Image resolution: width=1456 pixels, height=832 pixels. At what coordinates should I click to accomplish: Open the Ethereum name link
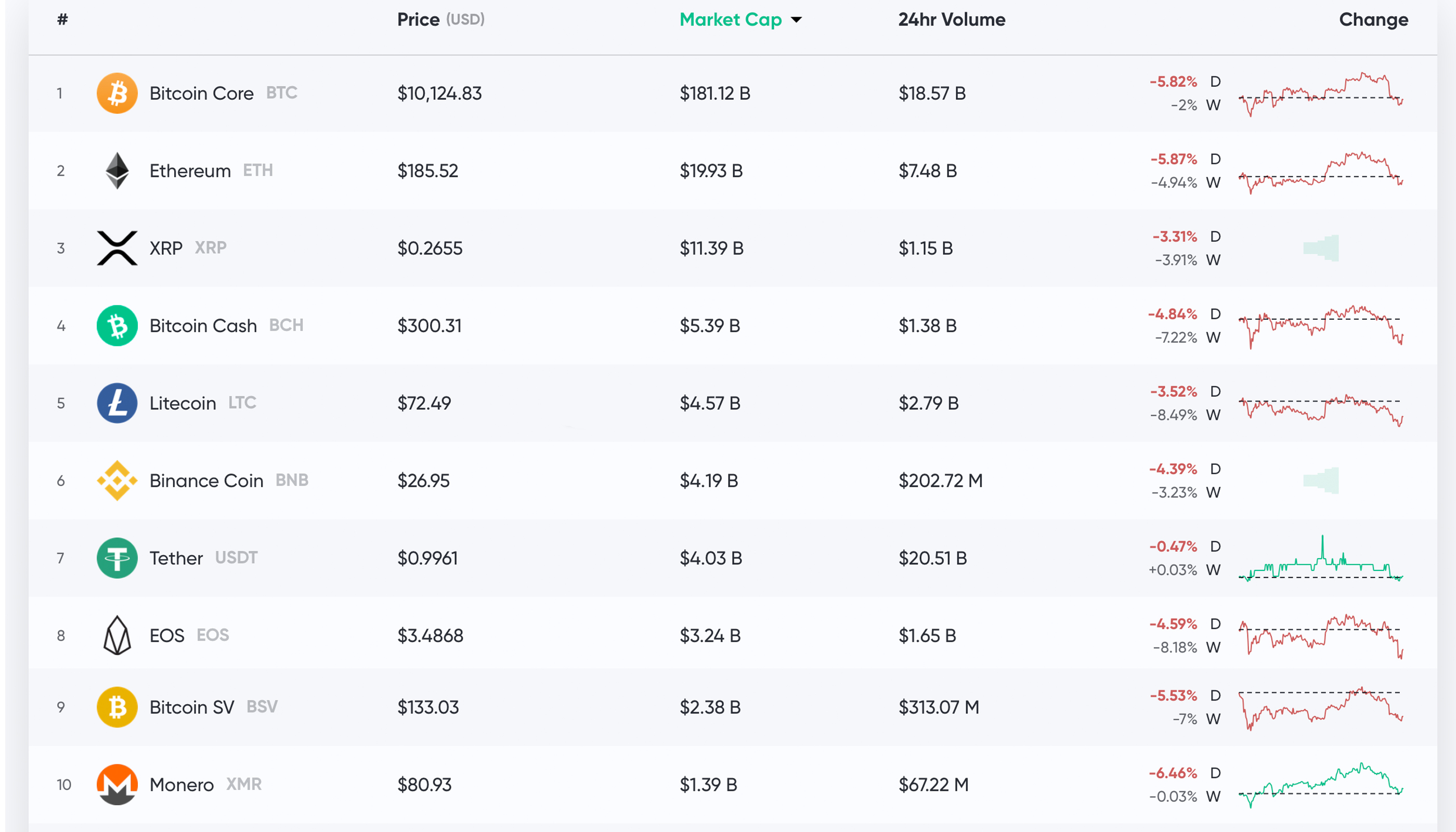pyautogui.click(x=190, y=170)
